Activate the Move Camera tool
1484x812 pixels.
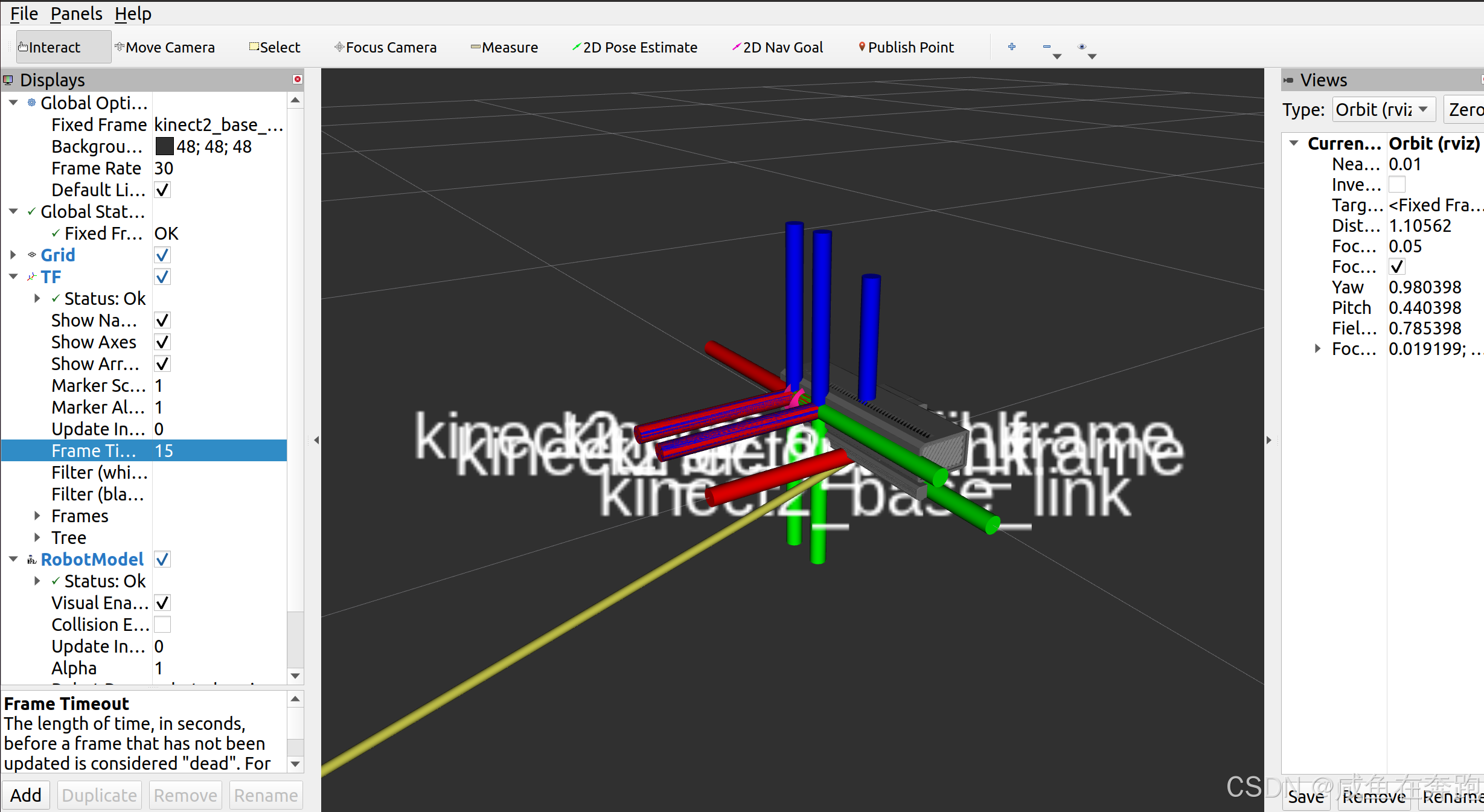tap(165, 47)
